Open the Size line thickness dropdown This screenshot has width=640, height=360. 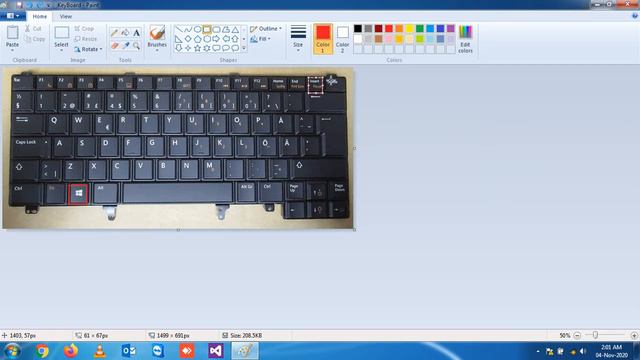[x=298, y=39]
